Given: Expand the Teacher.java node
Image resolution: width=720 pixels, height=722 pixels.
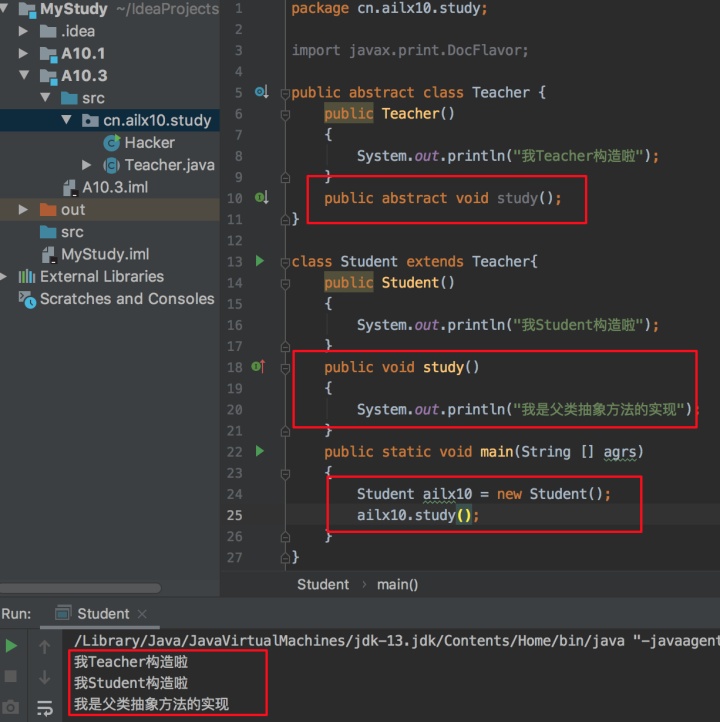Looking at the screenshot, I should (x=86, y=164).
